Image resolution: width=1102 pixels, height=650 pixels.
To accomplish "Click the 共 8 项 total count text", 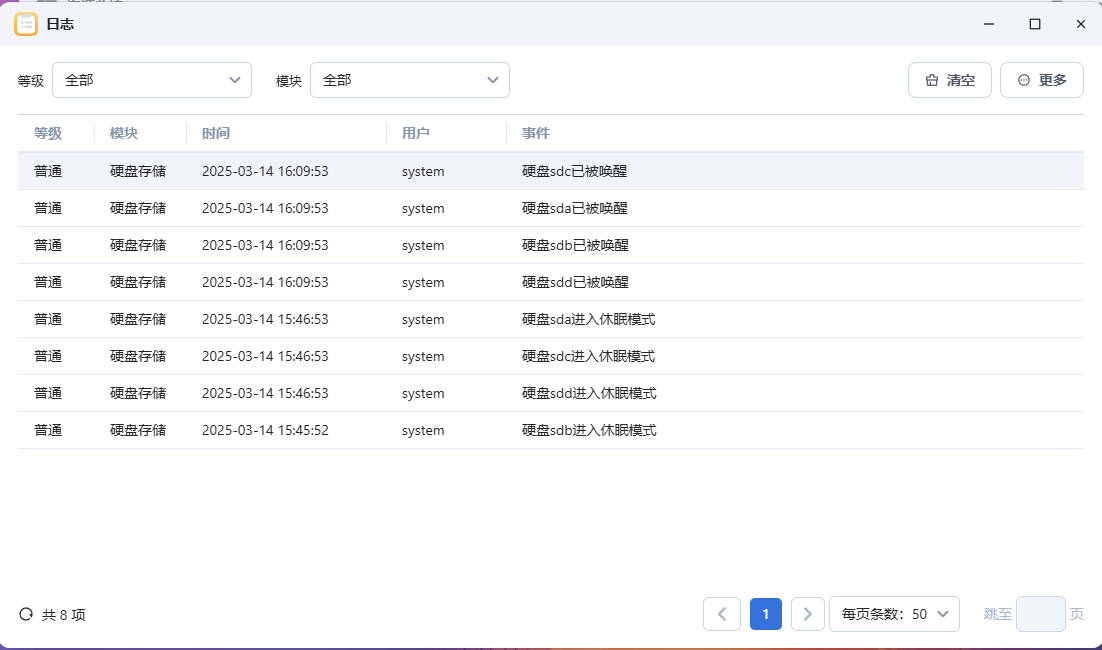I will [x=63, y=615].
